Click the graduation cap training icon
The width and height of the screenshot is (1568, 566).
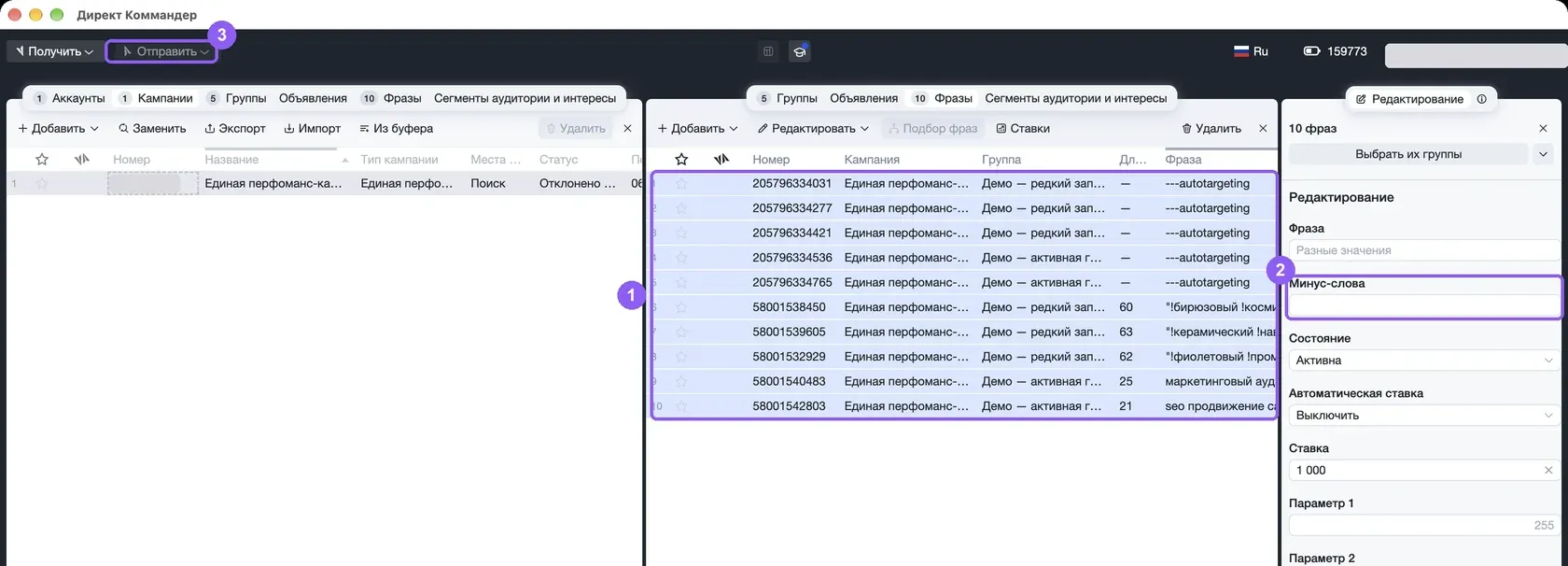pyautogui.click(x=799, y=51)
